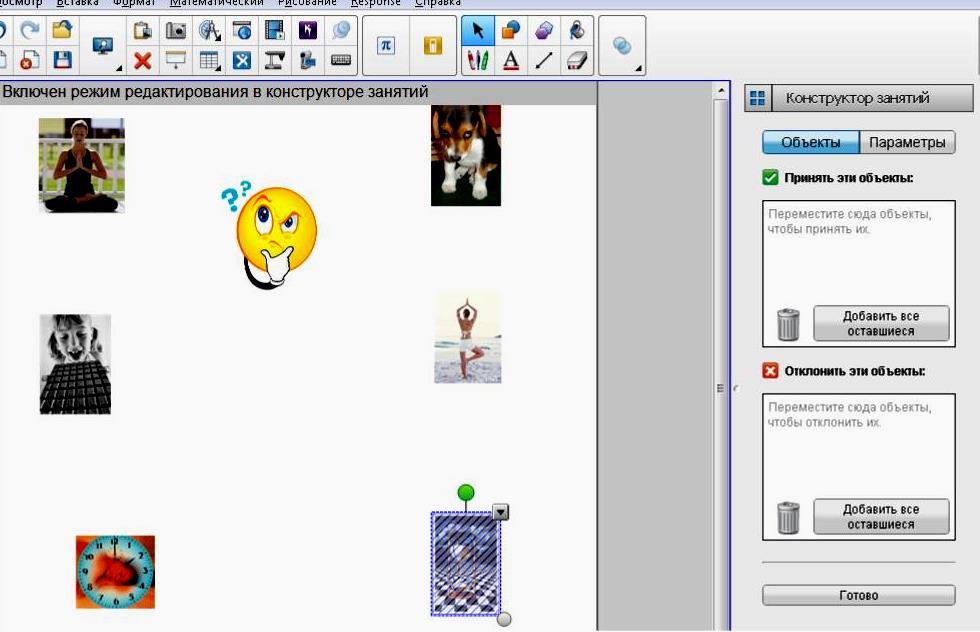Open the Вставка menu
The width and height of the screenshot is (980, 632).
pyautogui.click(x=78, y=3)
